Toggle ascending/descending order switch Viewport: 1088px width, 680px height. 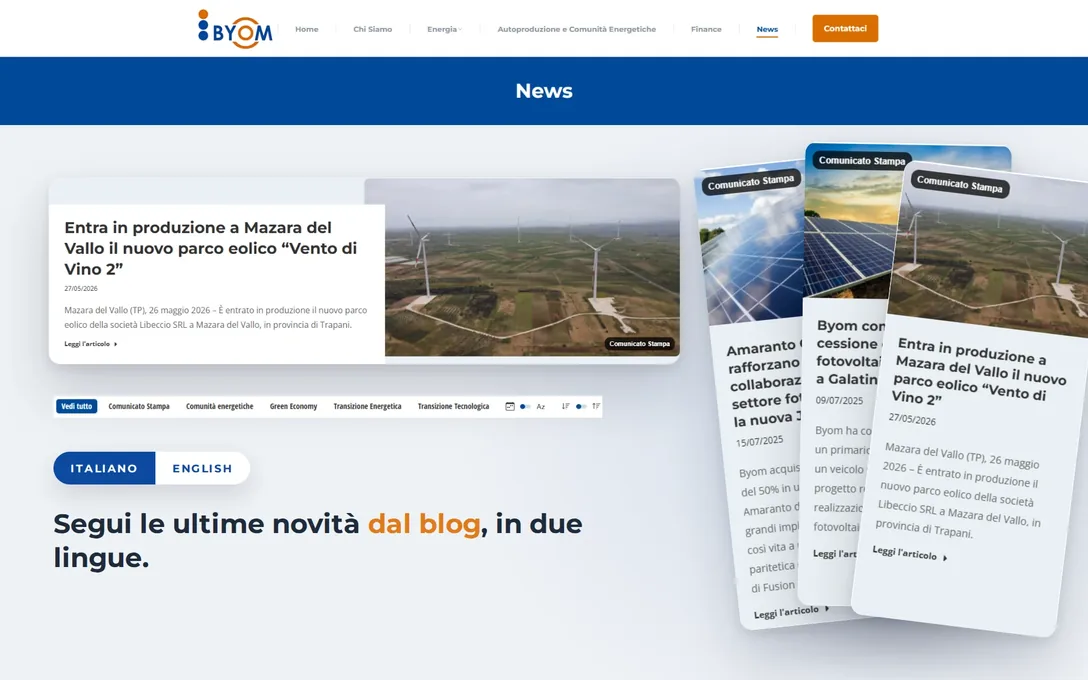click(x=581, y=406)
